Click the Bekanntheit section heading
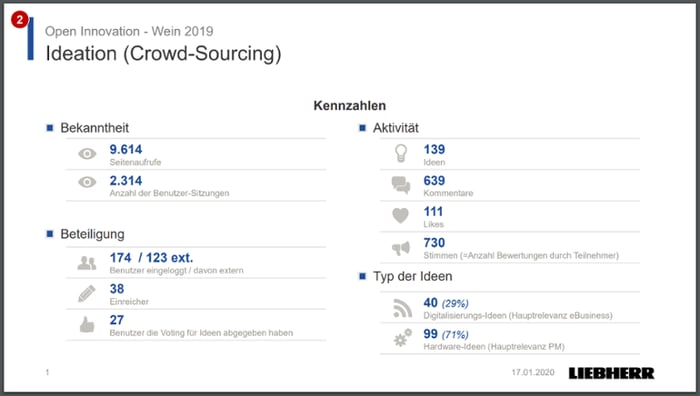Image resolution: width=700 pixels, height=396 pixels. (x=95, y=128)
